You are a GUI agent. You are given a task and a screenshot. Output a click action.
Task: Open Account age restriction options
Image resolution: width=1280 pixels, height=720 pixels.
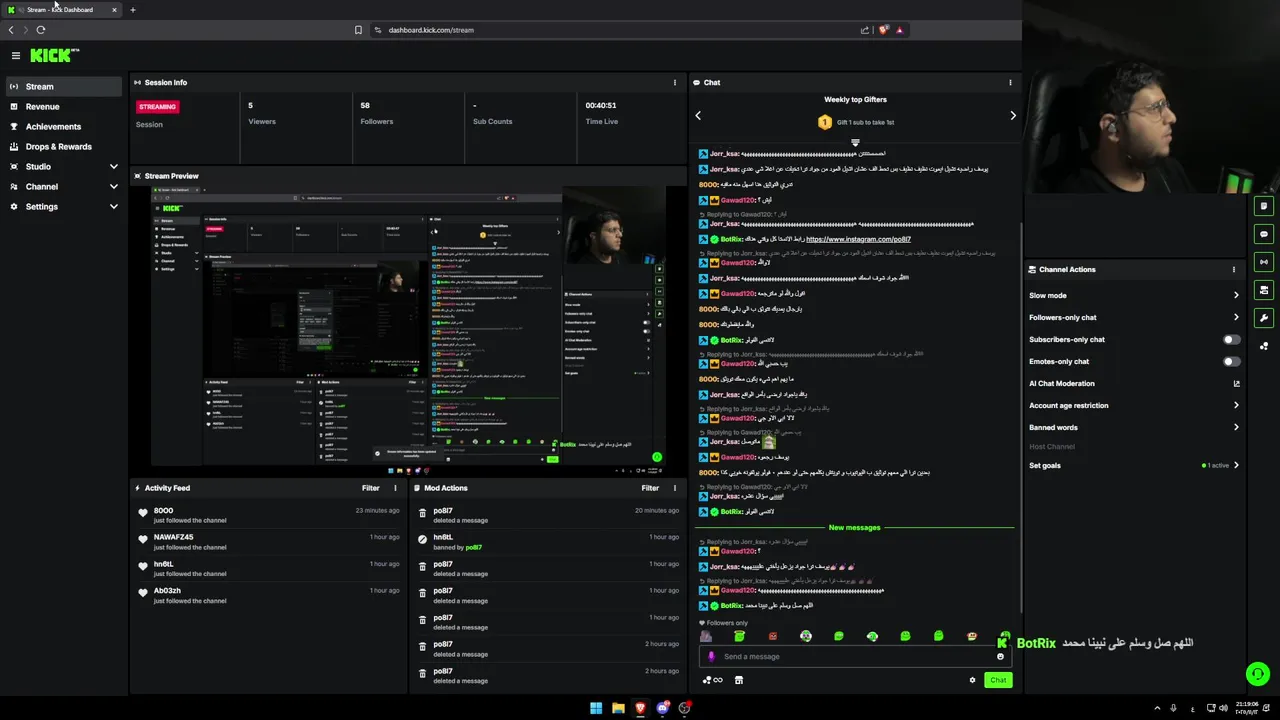coord(1134,406)
